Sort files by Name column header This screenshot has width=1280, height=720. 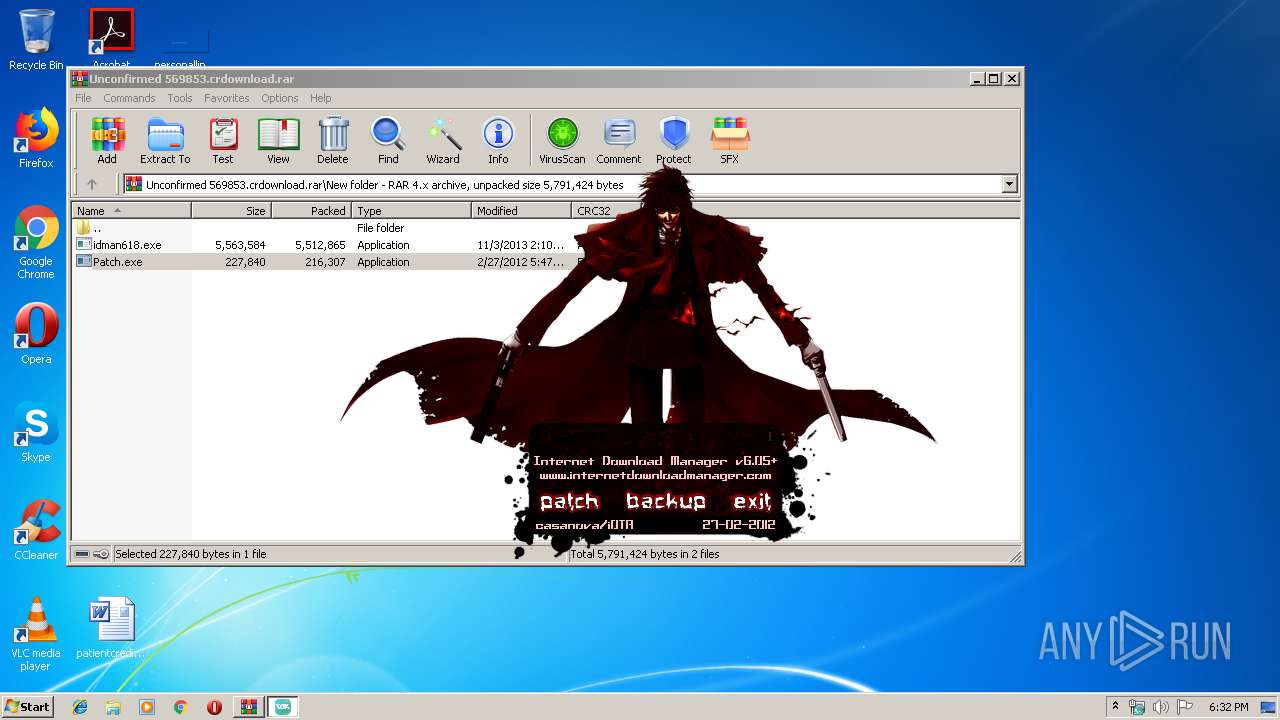pos(131,211)
